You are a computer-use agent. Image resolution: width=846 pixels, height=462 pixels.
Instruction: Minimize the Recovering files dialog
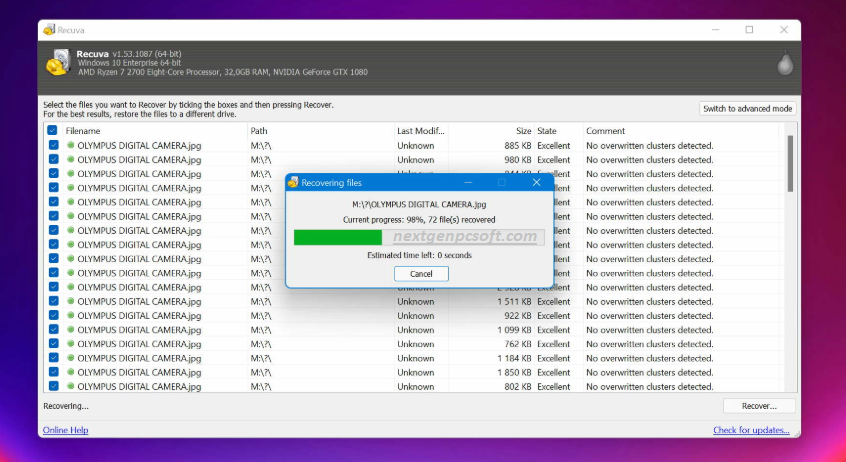468,182
